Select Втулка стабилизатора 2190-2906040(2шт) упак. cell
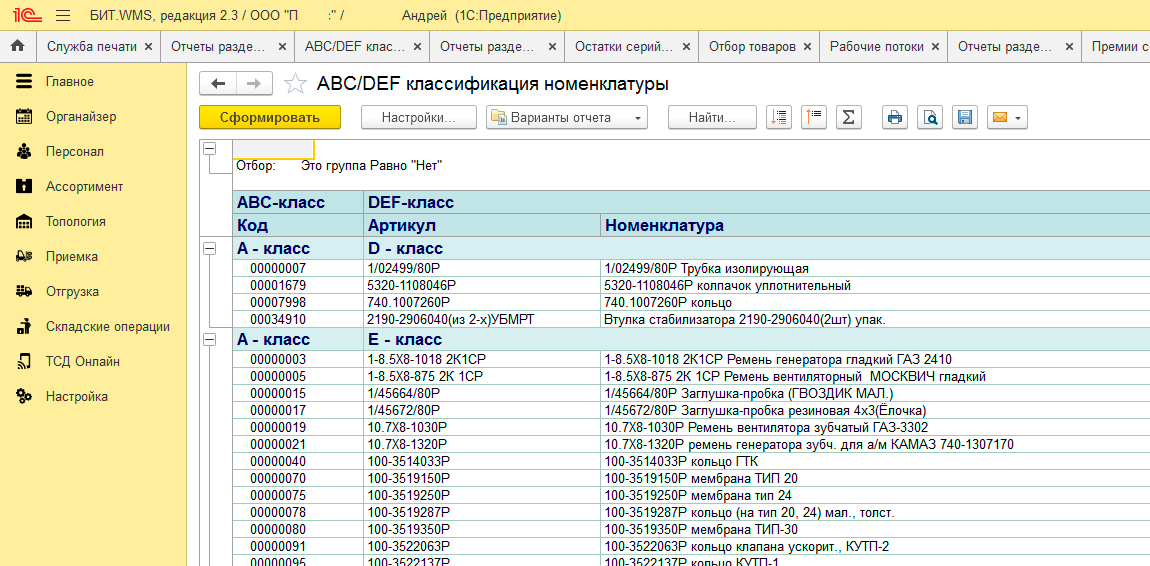Screen dimensions: 1150x566 [x=875, y=320]
